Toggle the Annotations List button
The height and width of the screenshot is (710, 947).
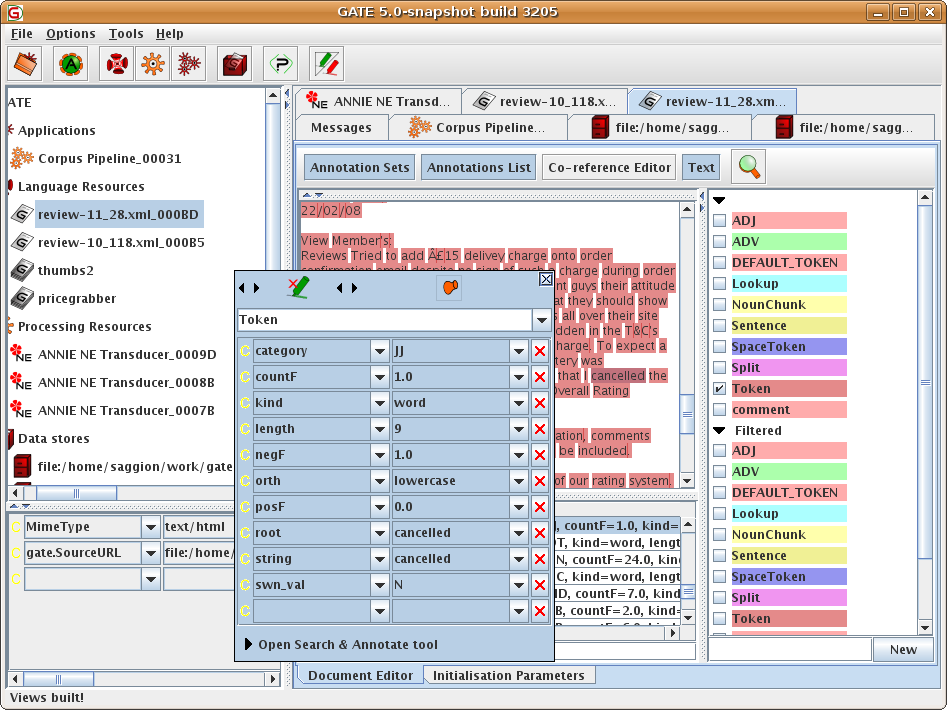478,167
